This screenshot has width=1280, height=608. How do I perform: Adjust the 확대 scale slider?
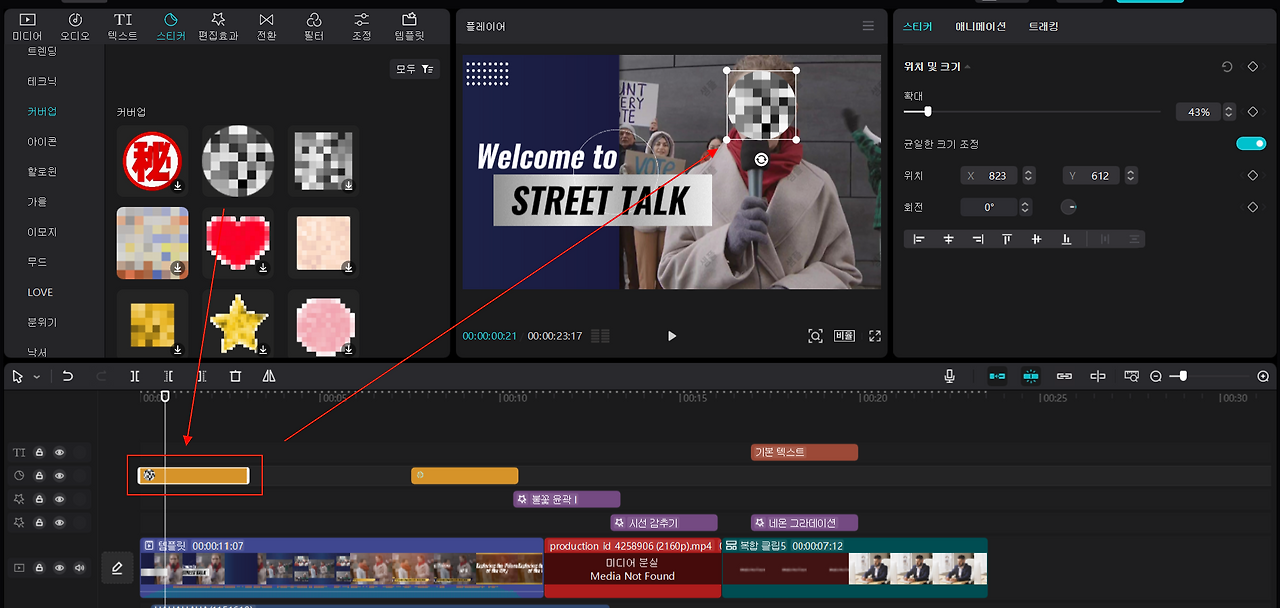click(x=928, y=112)
